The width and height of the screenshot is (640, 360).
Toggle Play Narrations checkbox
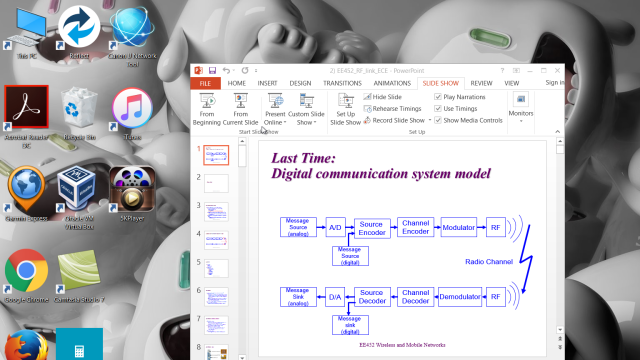point(438,97)
